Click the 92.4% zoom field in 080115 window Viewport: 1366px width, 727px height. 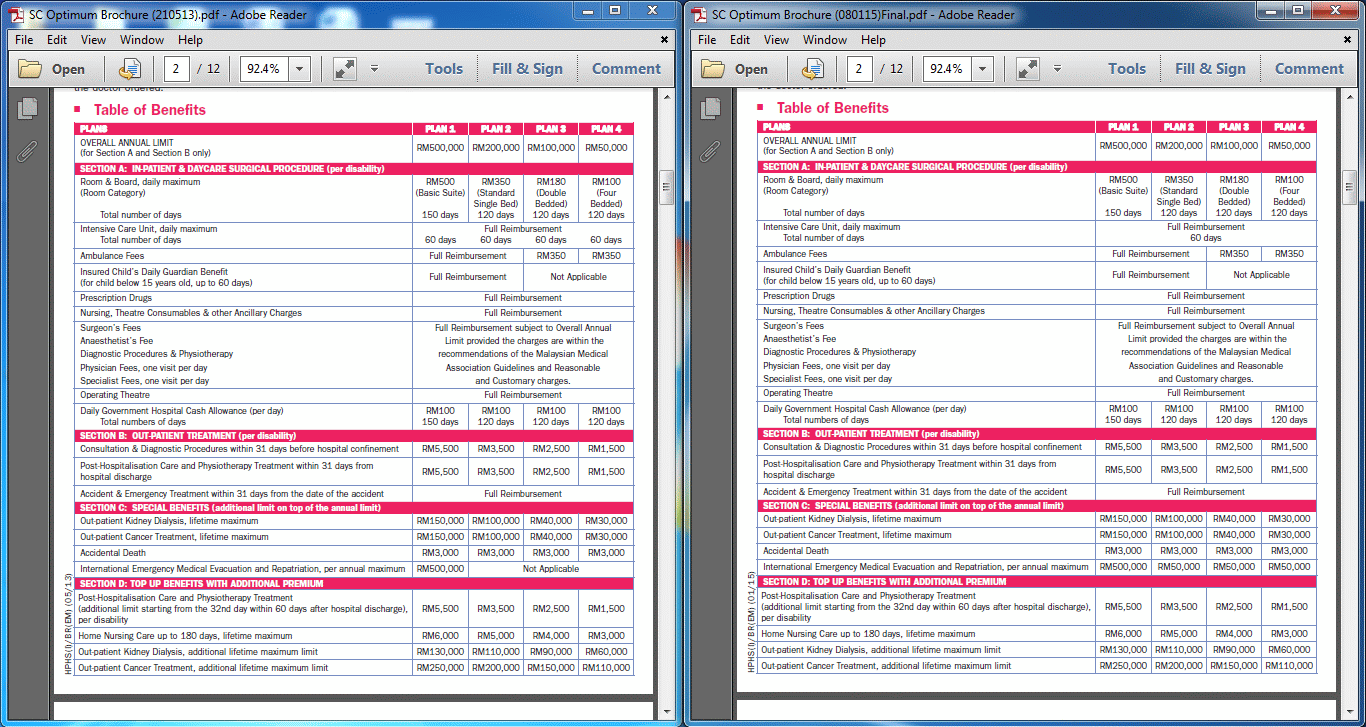[x=948, y=69]
